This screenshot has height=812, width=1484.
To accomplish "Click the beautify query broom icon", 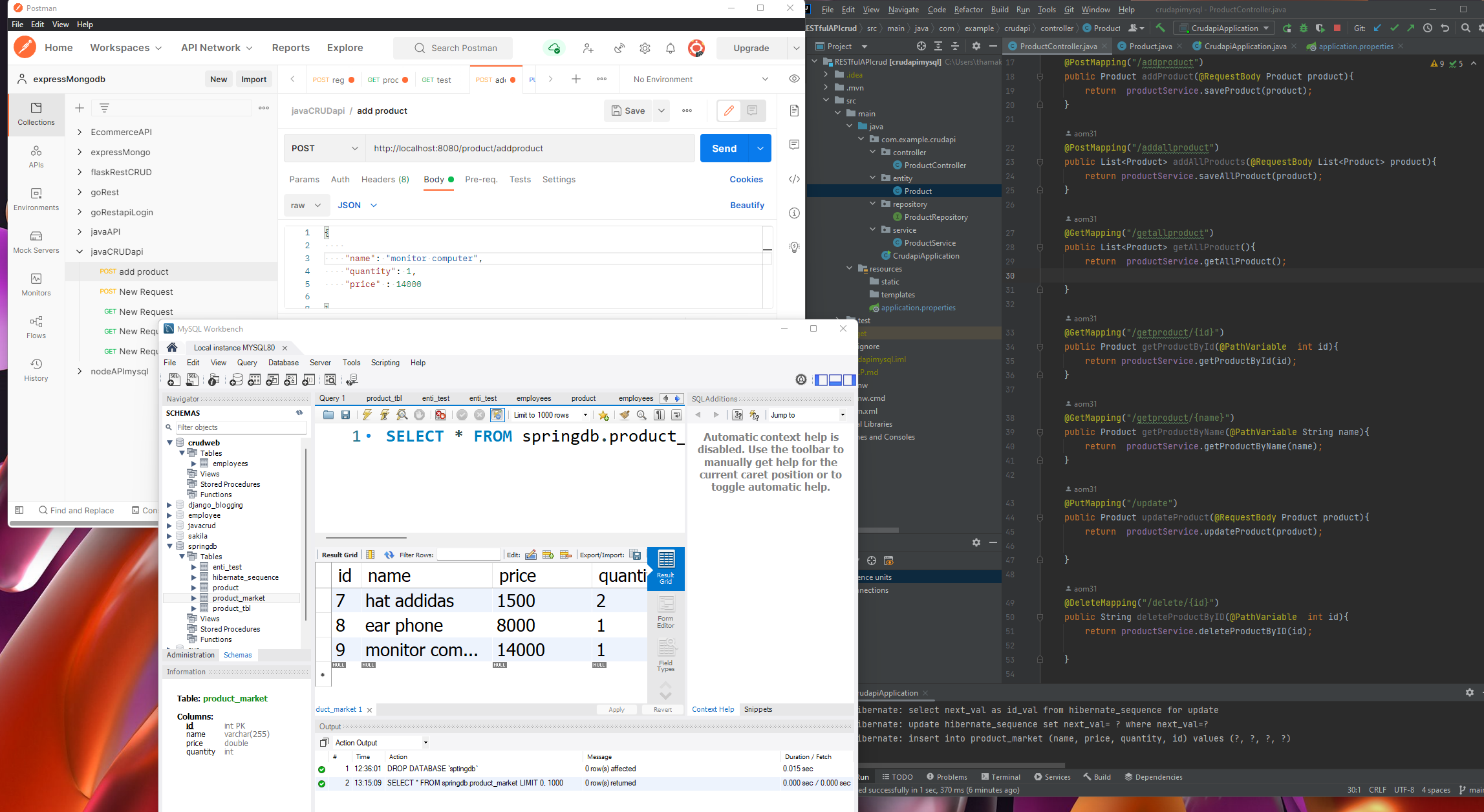I will click(624, 415).
